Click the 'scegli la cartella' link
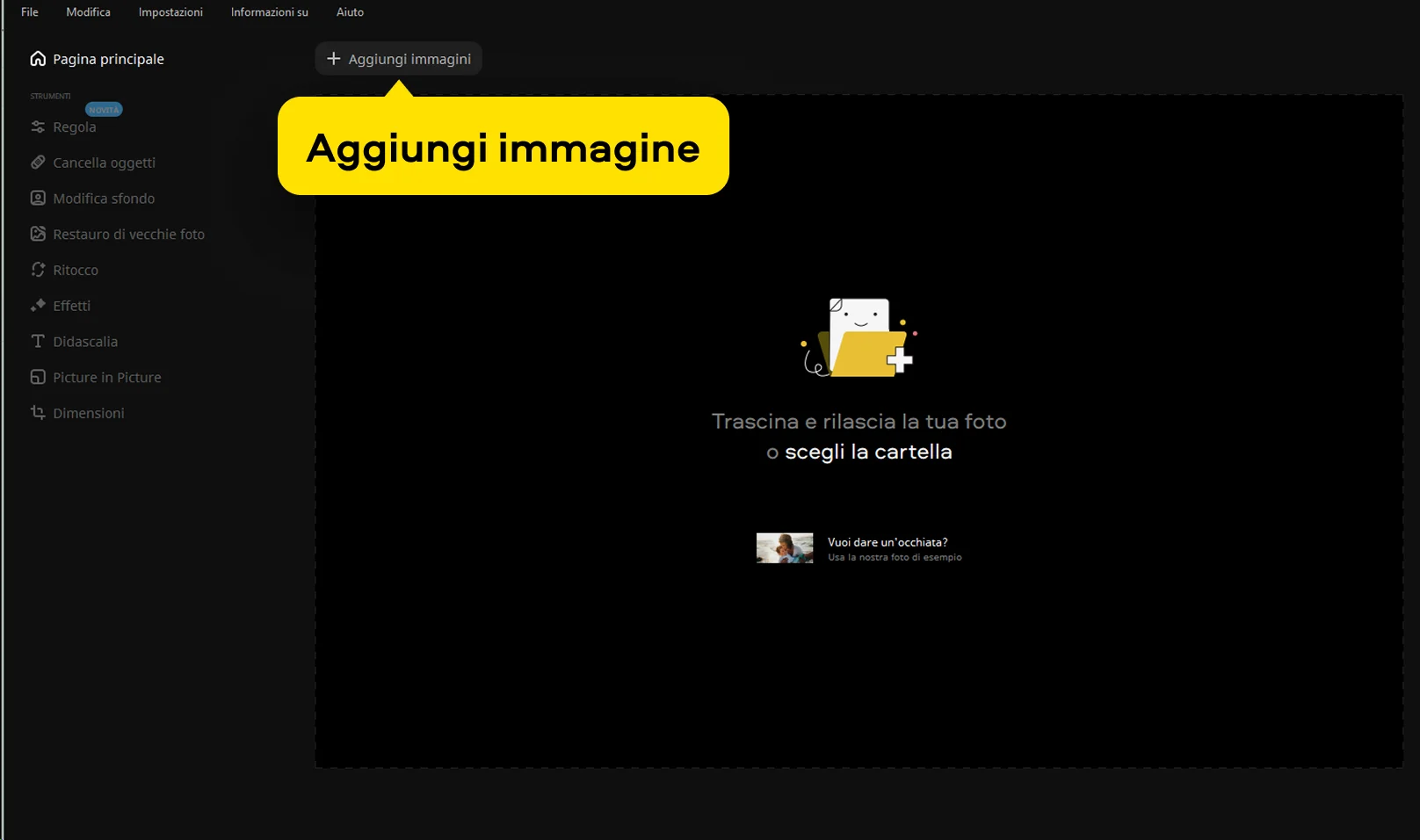Screen dimensions: 1420x840 coord(867,452)
